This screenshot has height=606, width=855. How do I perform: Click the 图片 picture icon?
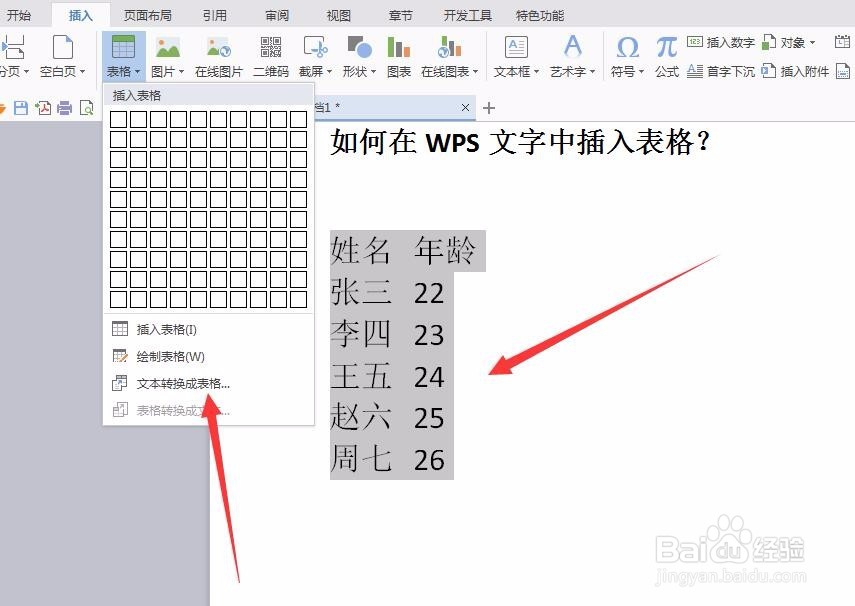pos(167,47)
